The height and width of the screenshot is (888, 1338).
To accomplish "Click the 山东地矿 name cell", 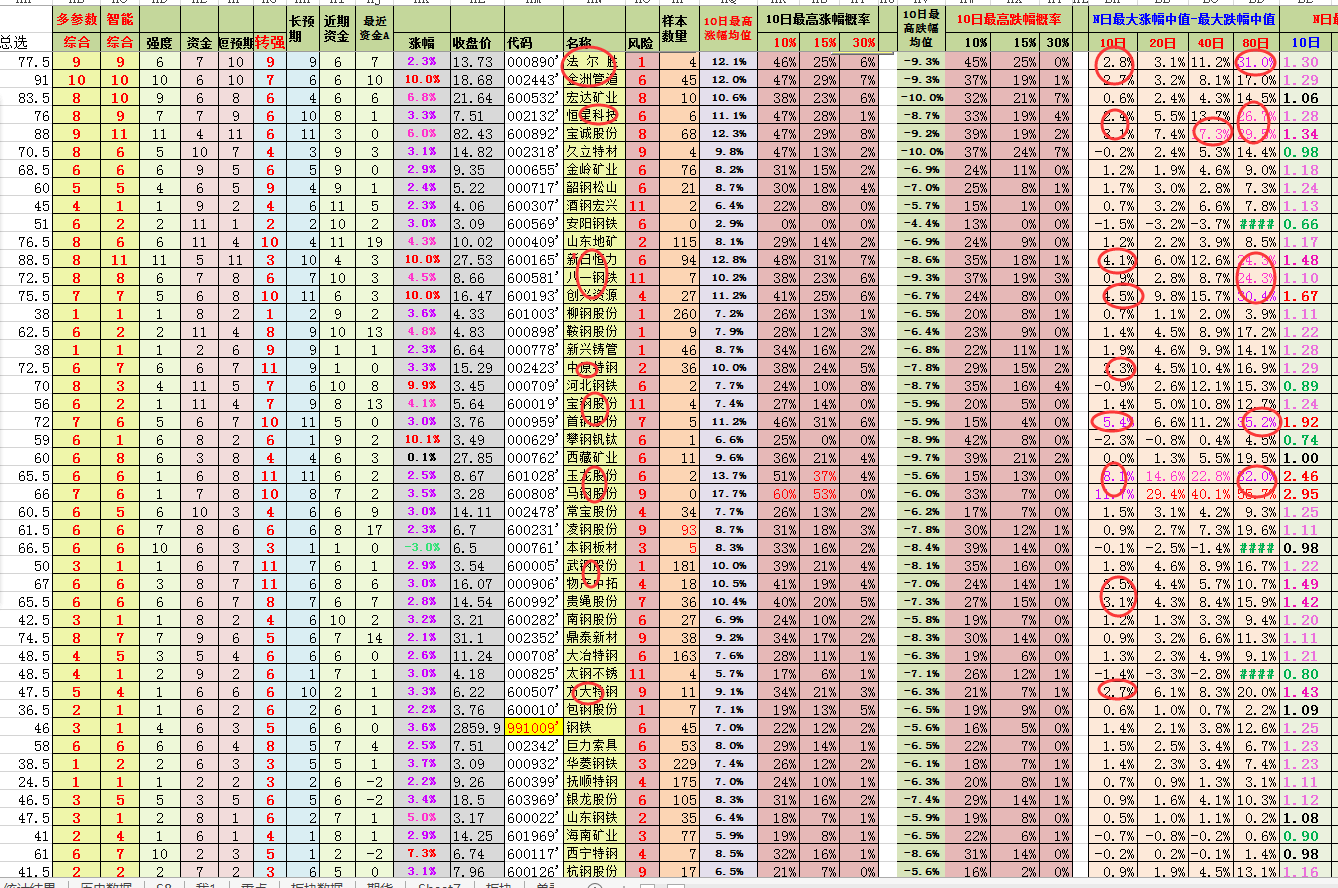I will pyautogui.click(x=593, y=241).
